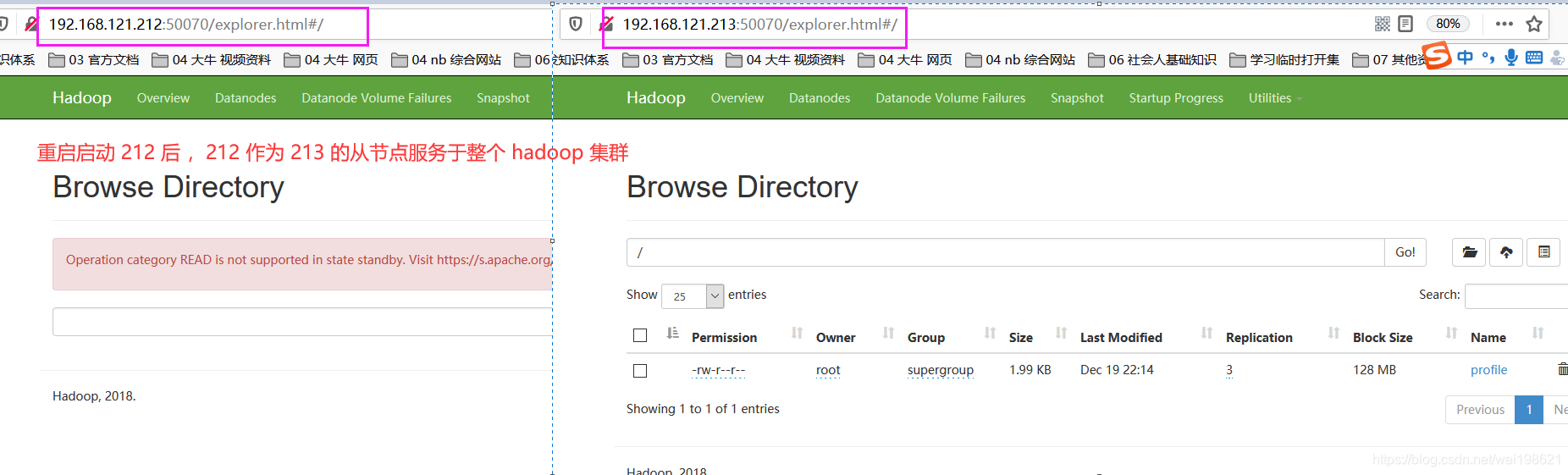This screenshot has height=475, width=1568.
Task: Open the page actions three-dot menu
Action: coord(1505,24)
